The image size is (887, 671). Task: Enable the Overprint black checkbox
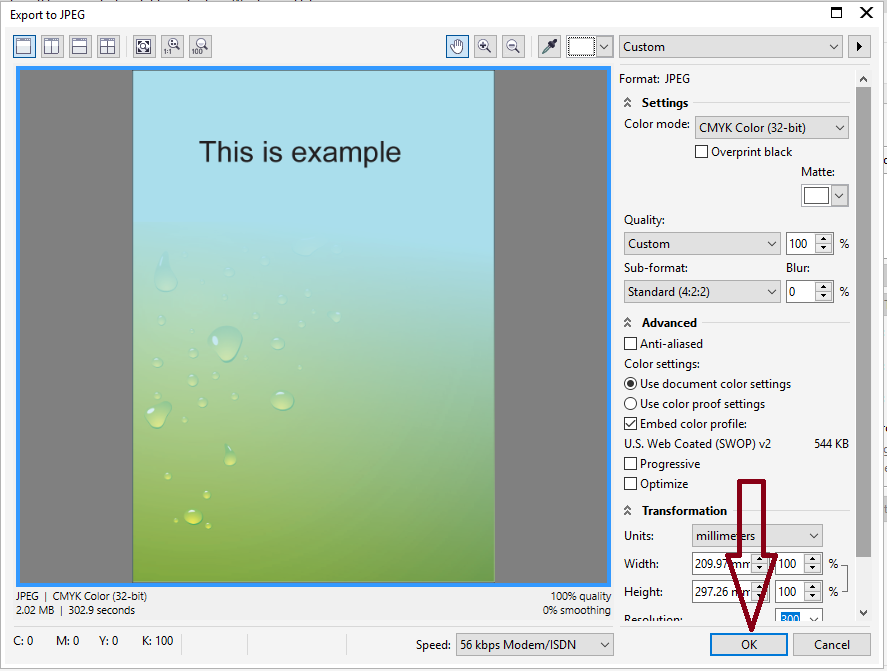point(701,151)
